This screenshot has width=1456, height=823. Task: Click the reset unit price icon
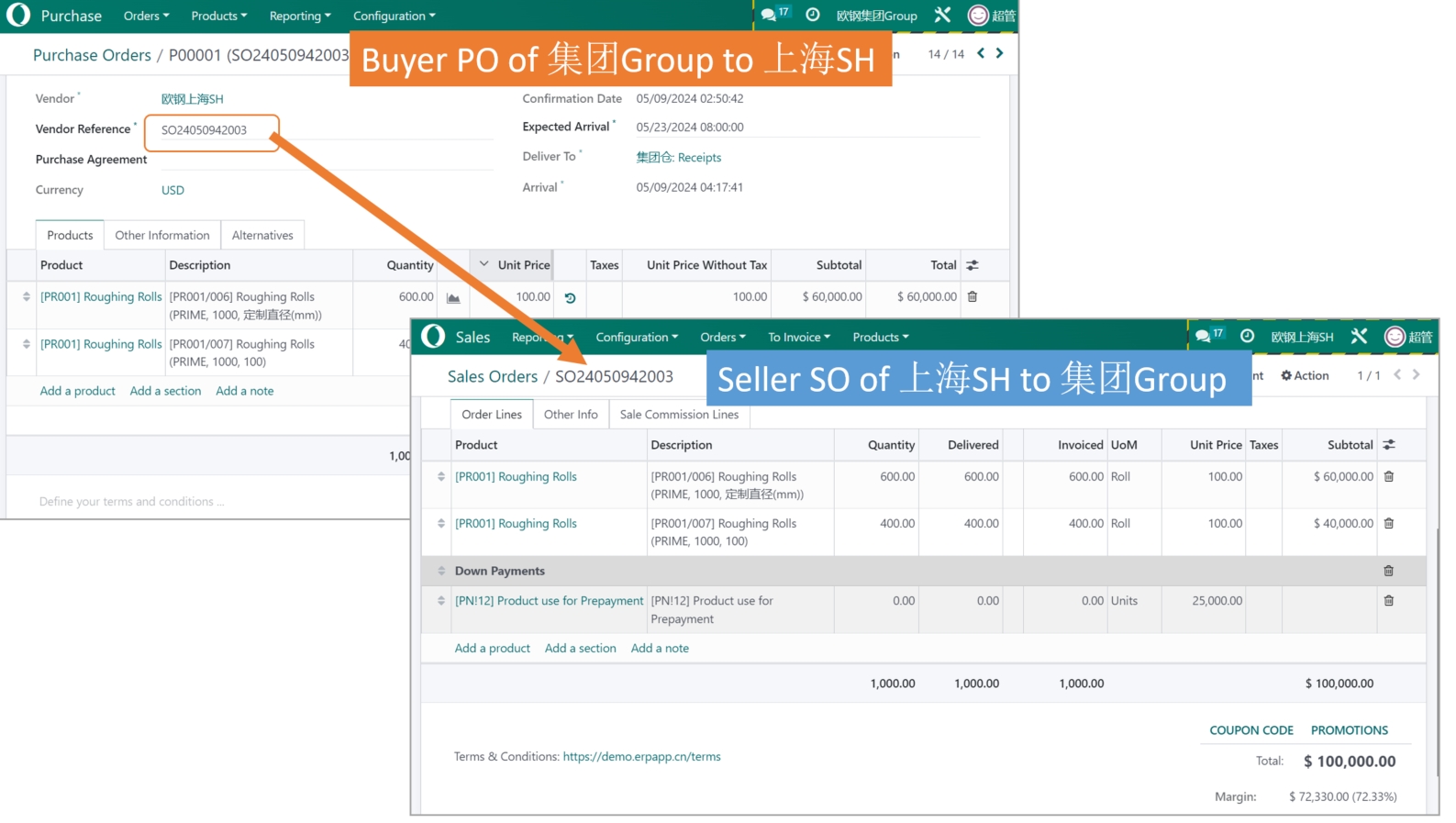coord(570,298)
